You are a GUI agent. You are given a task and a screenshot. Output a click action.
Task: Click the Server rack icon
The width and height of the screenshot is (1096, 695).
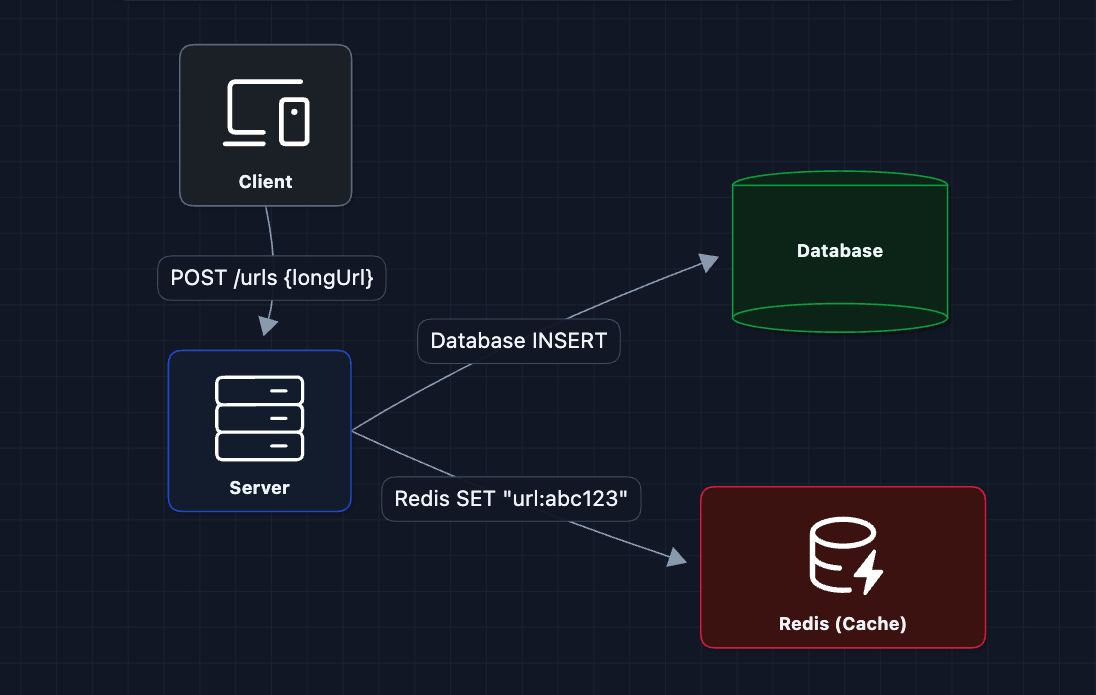(260, 418)
